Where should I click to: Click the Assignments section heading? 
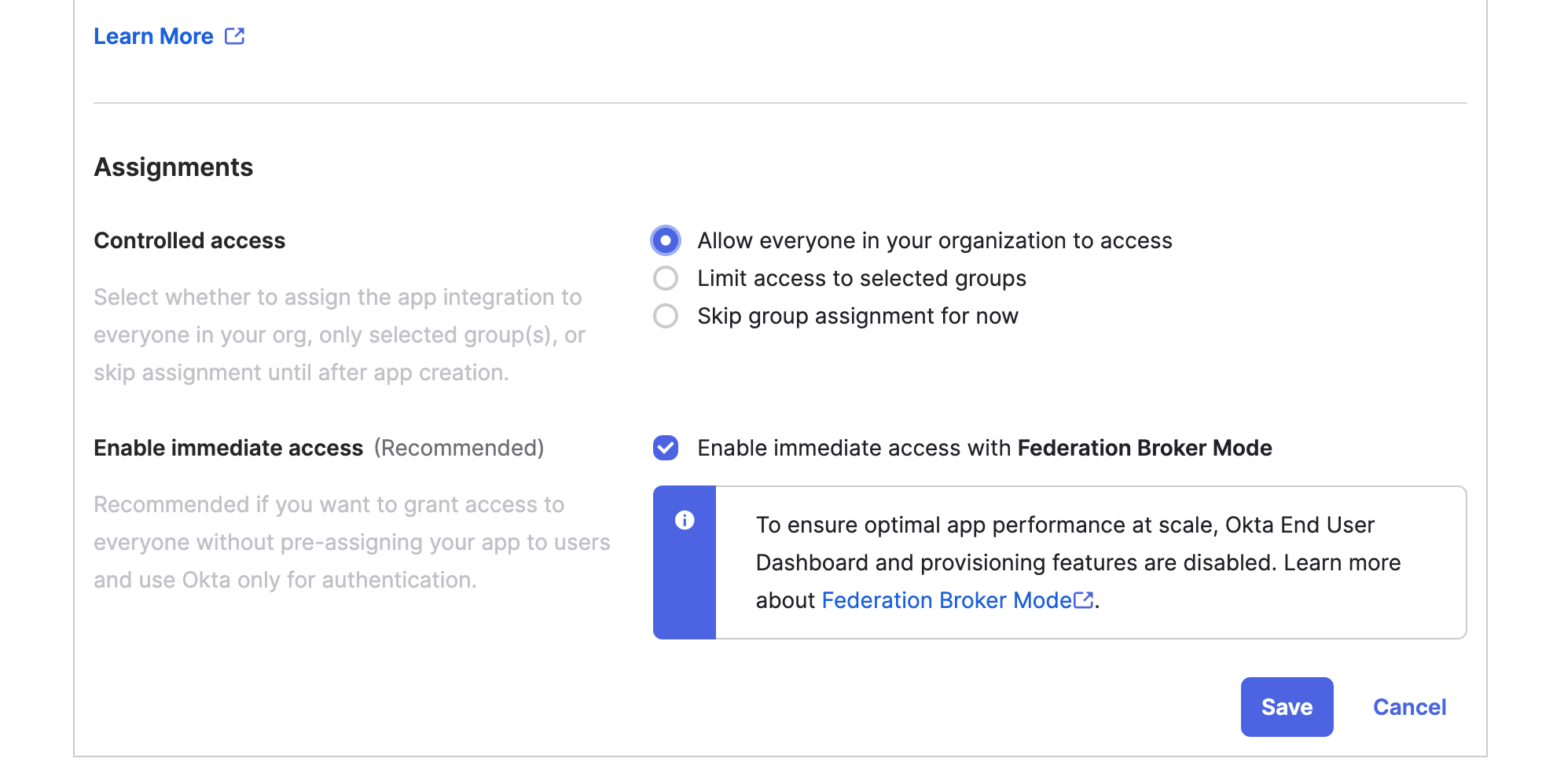tap(174, 167)
